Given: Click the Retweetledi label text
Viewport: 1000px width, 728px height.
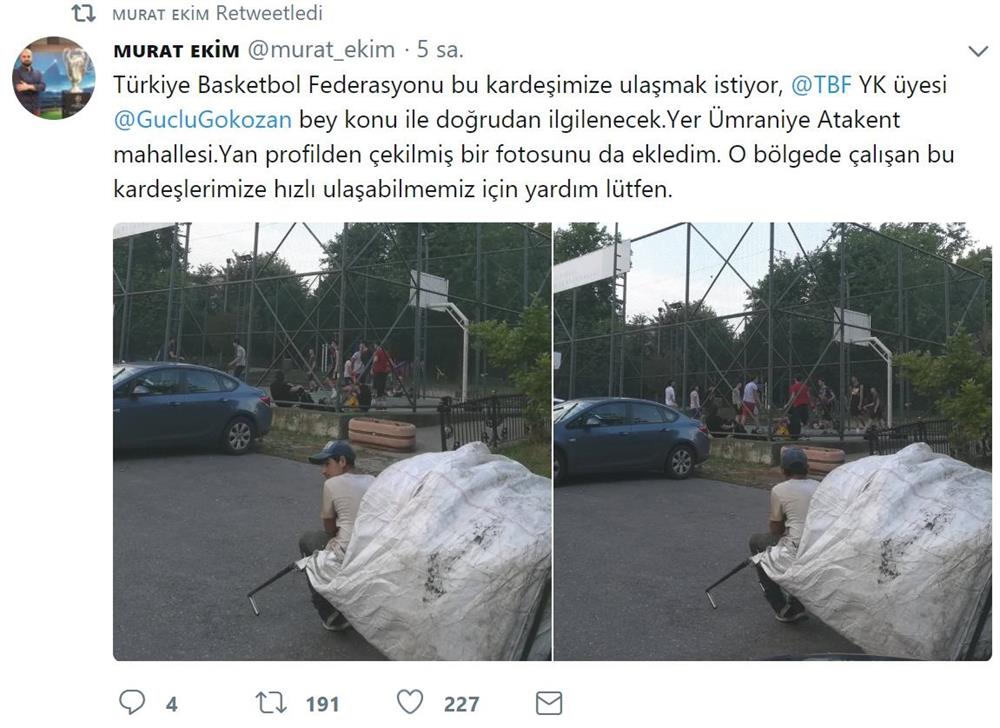Looking at the screenshot, I should (269, 13).
